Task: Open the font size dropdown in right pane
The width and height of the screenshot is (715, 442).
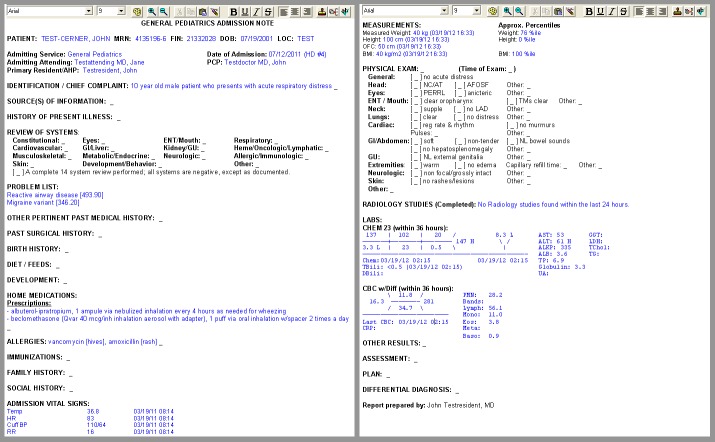Action: click(x=477, y=10)
